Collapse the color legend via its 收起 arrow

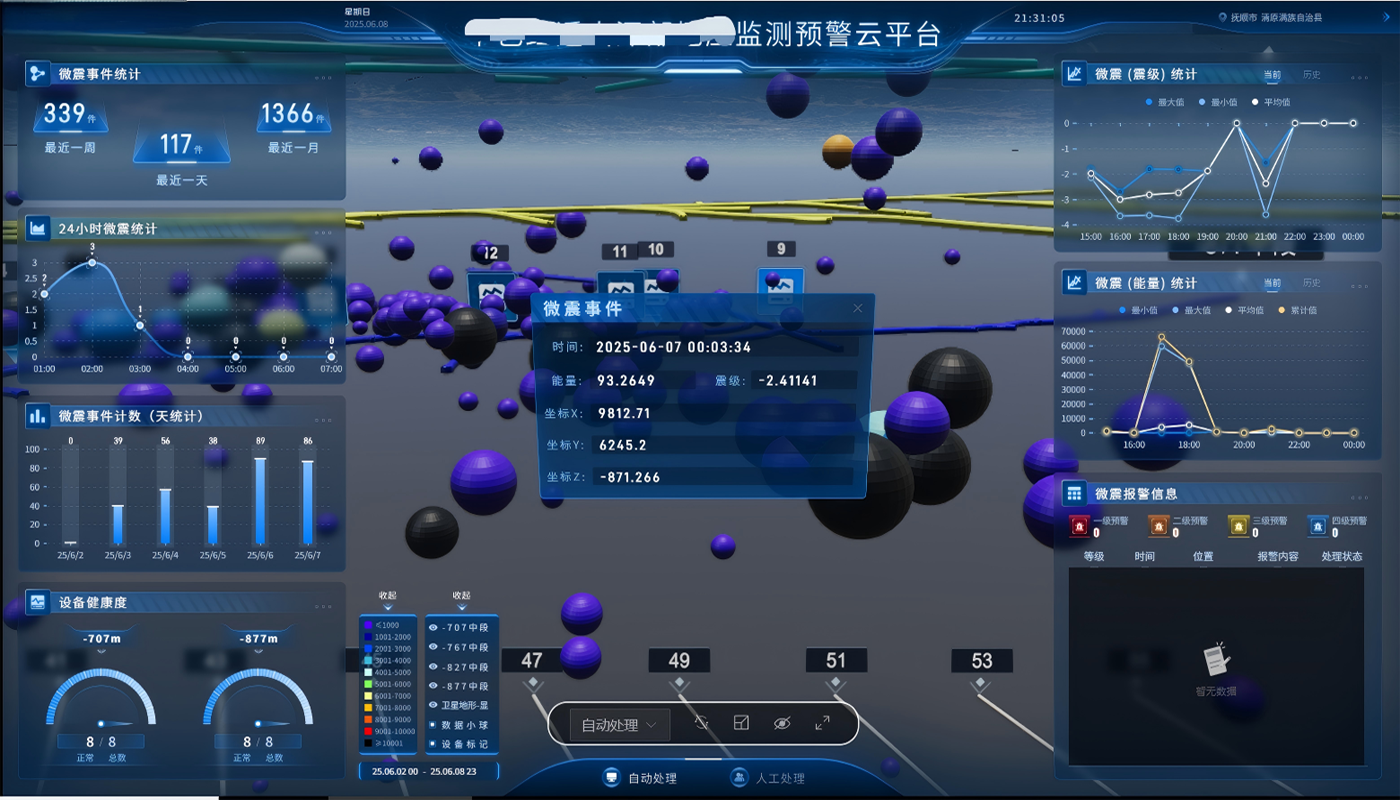(388, 607)
